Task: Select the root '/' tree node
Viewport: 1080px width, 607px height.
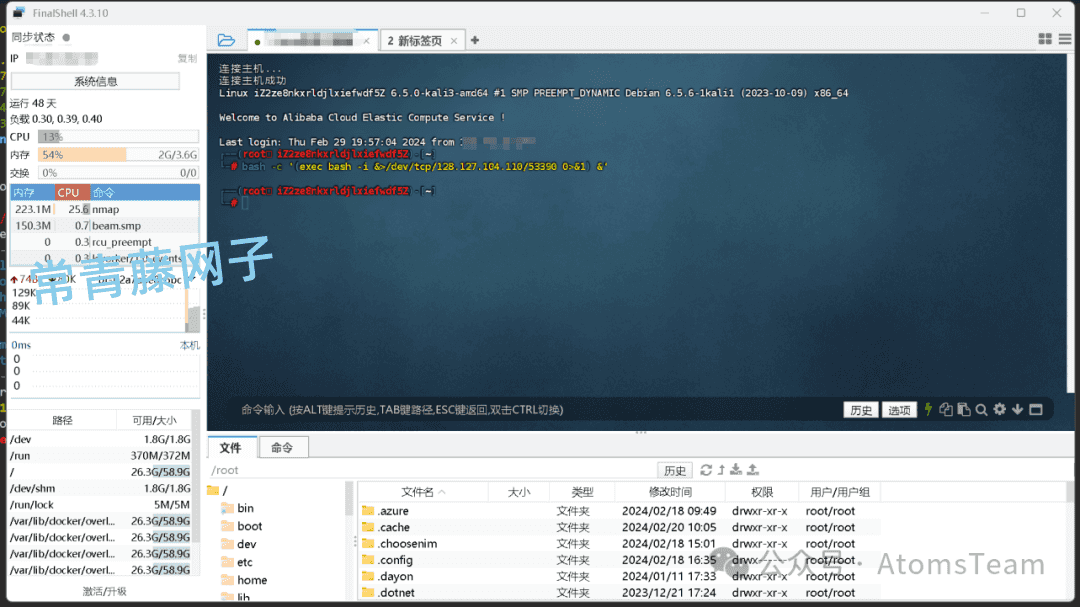Action: 218,491
